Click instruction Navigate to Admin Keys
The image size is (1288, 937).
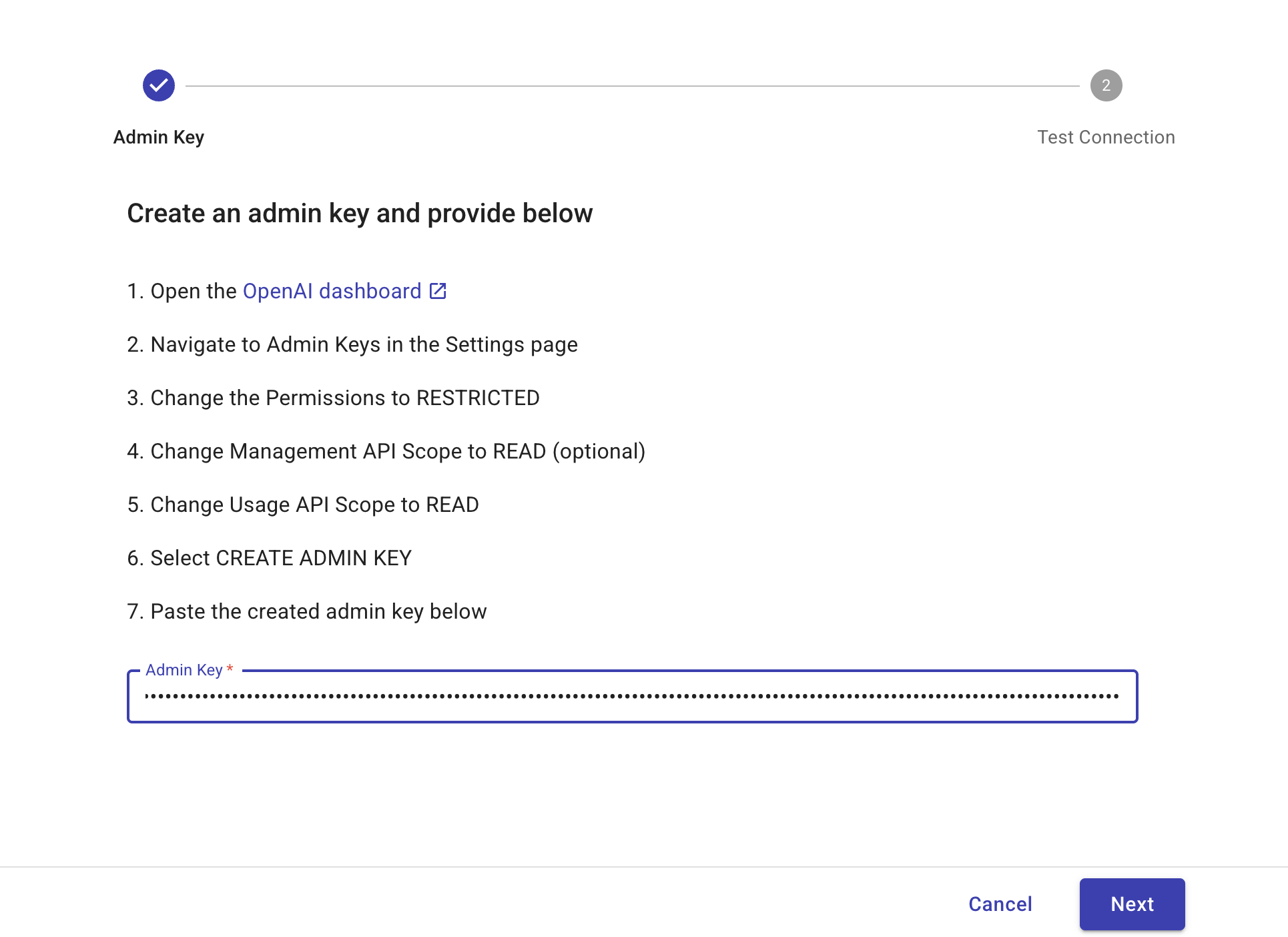352,344
